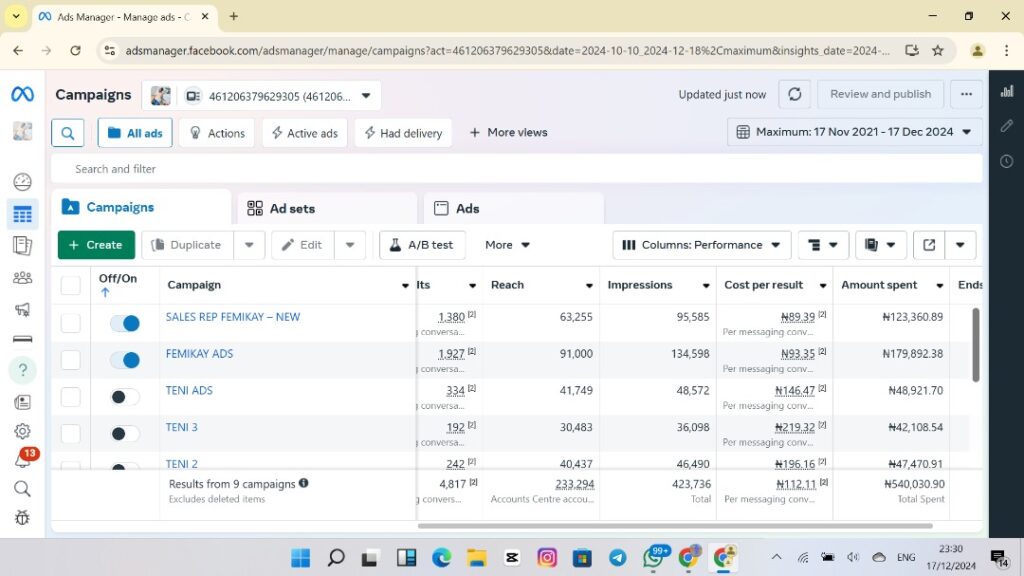This screenshot has height=576, width=1024.
Task: Click the horizontal scrollbar under the table
Action: point(675,525)
